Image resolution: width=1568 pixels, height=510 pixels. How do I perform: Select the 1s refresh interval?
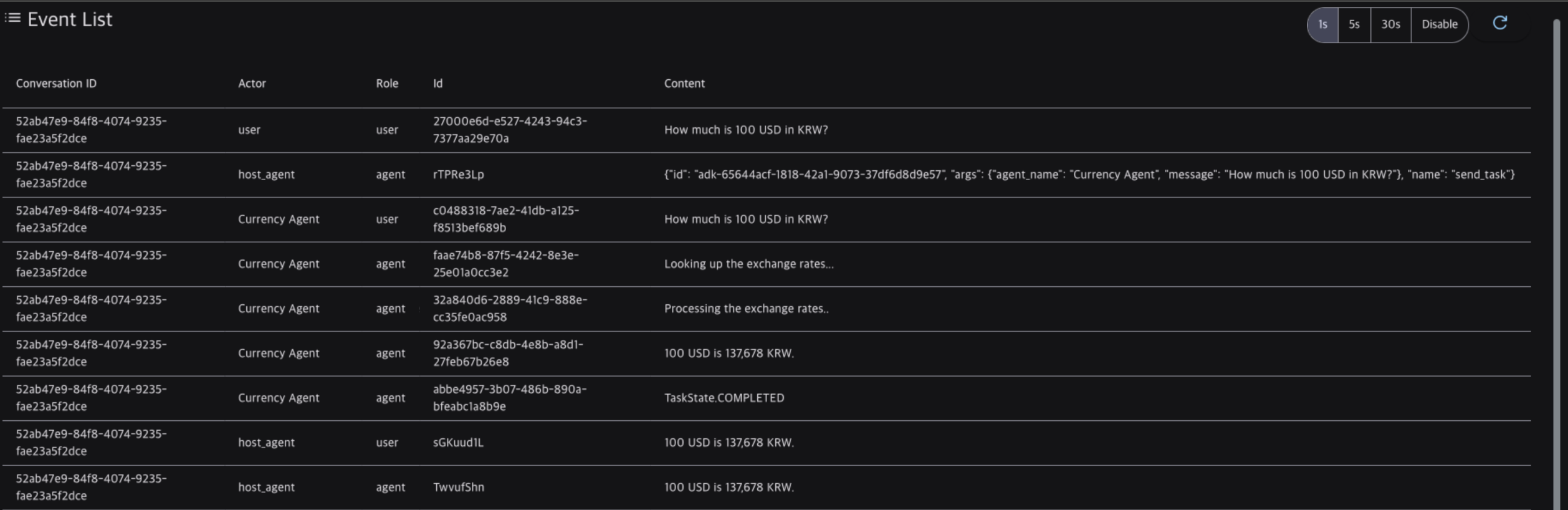click(1322, 24)
